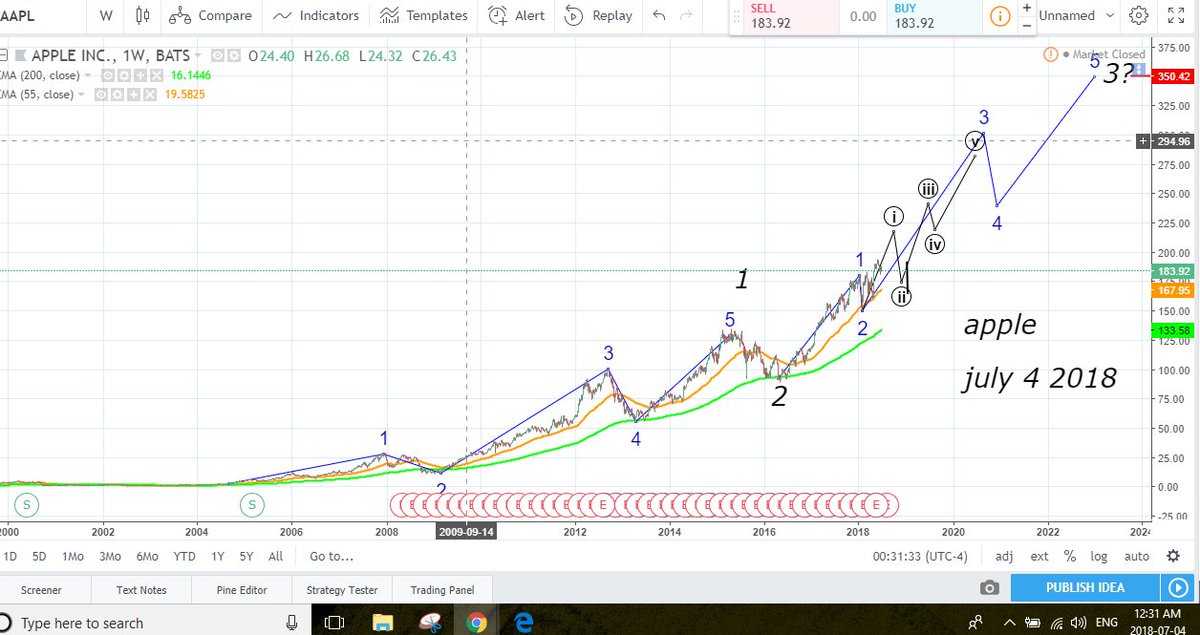
Task: Click the PUBLISH IDEA button
Action: 1085,587
